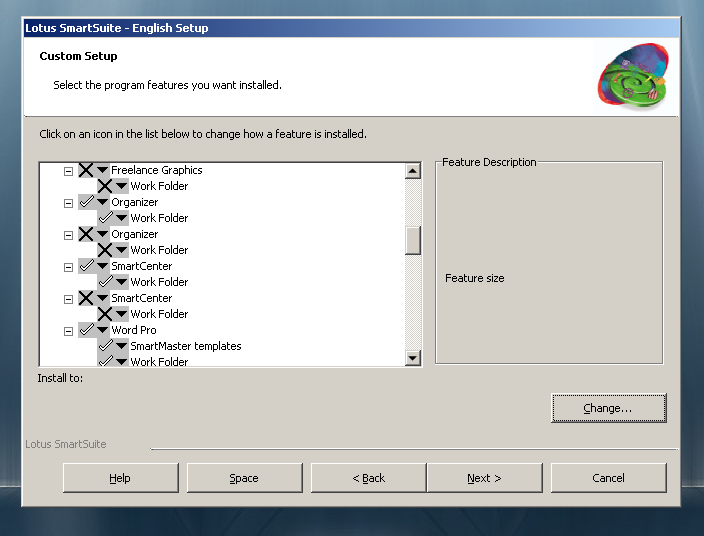
Task: Open the X state icon of the disabled SmartCenter
Action: (x=93, y=298)
